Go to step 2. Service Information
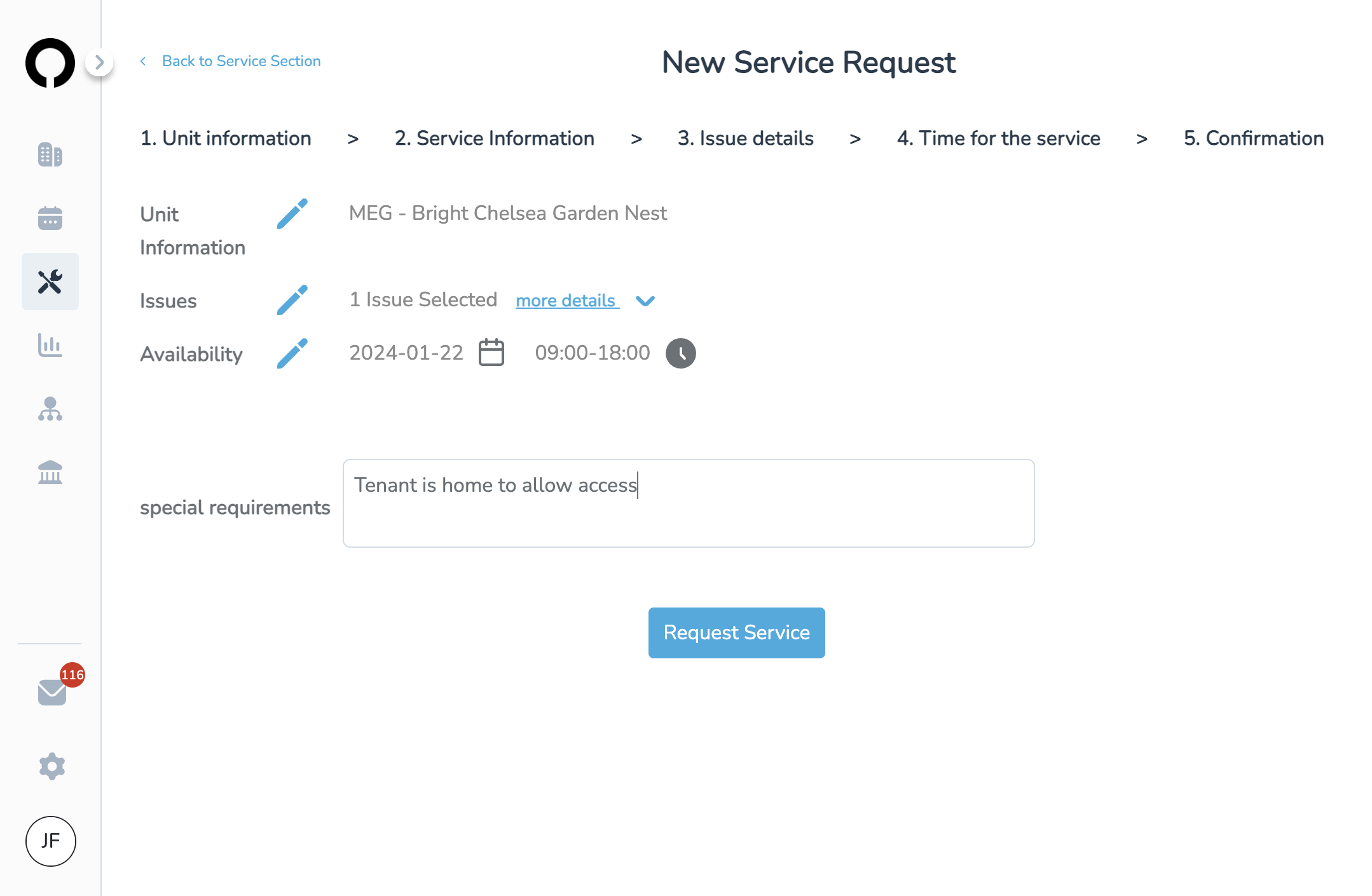 point(495,138)
